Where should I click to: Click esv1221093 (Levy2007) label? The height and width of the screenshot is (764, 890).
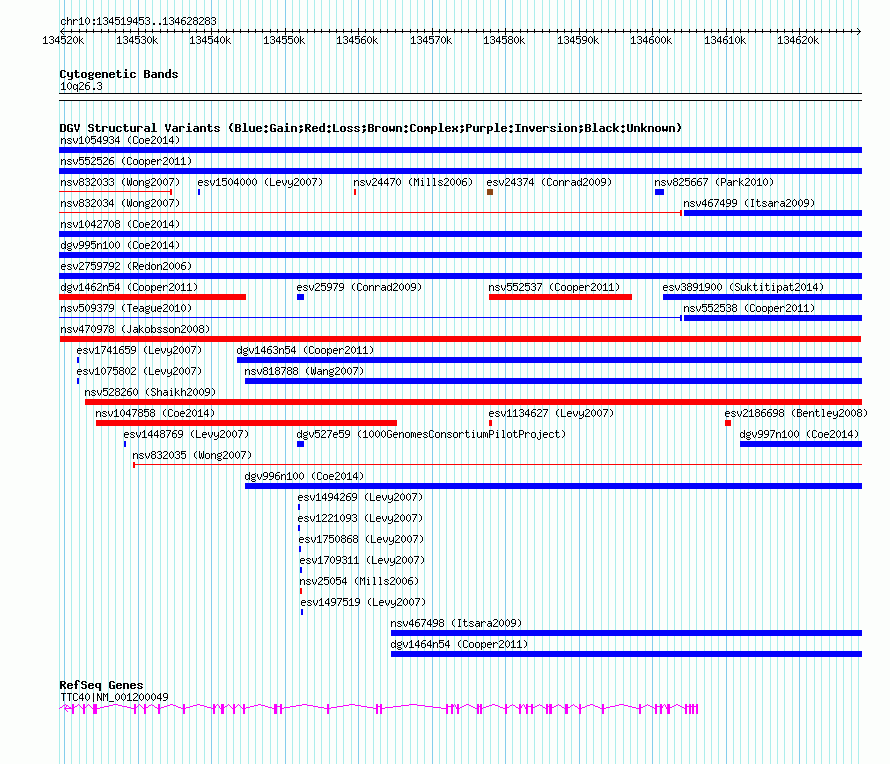coord(360,518)
